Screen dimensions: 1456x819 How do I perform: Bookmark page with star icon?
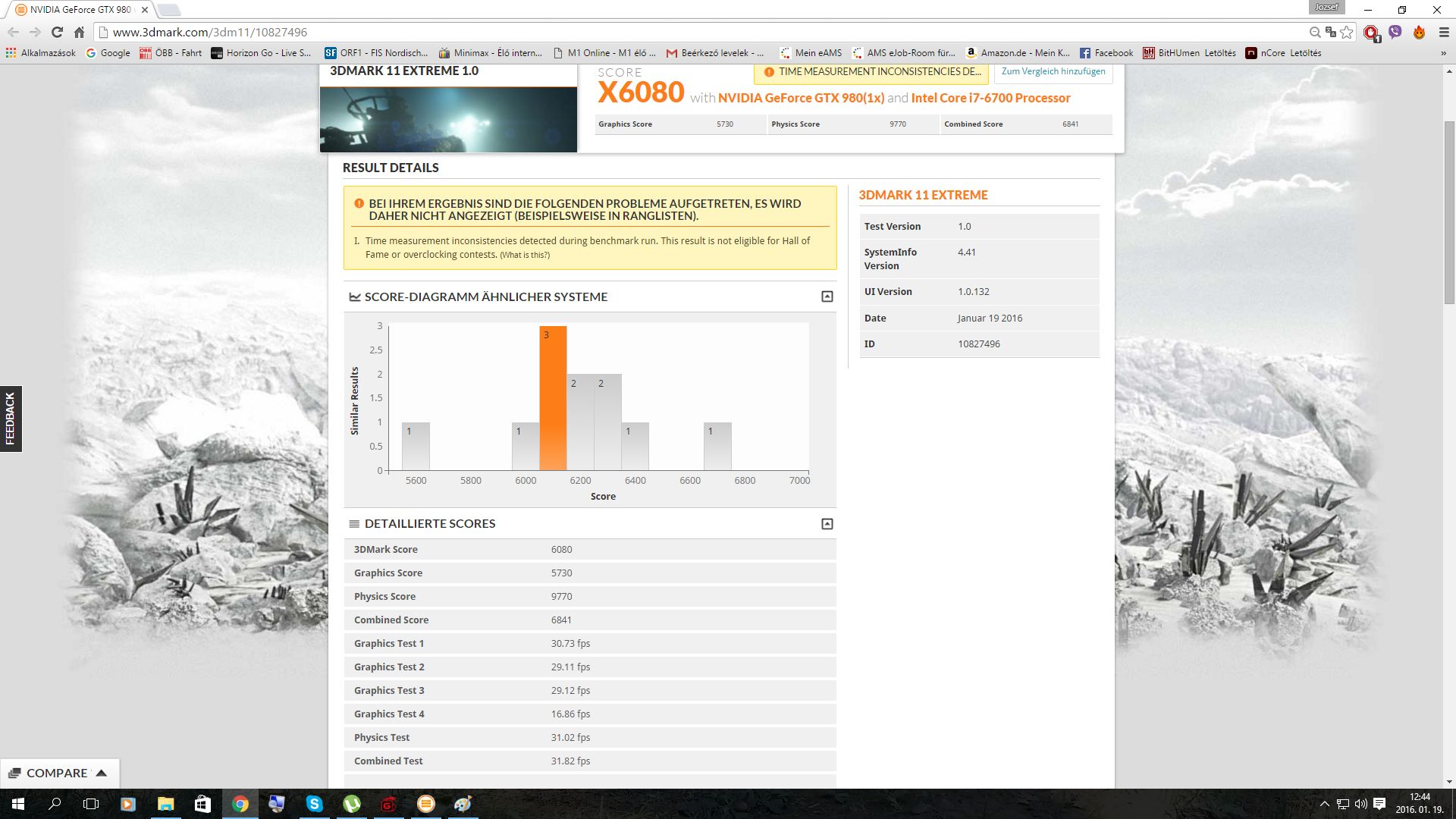(x=1347, y=32)
